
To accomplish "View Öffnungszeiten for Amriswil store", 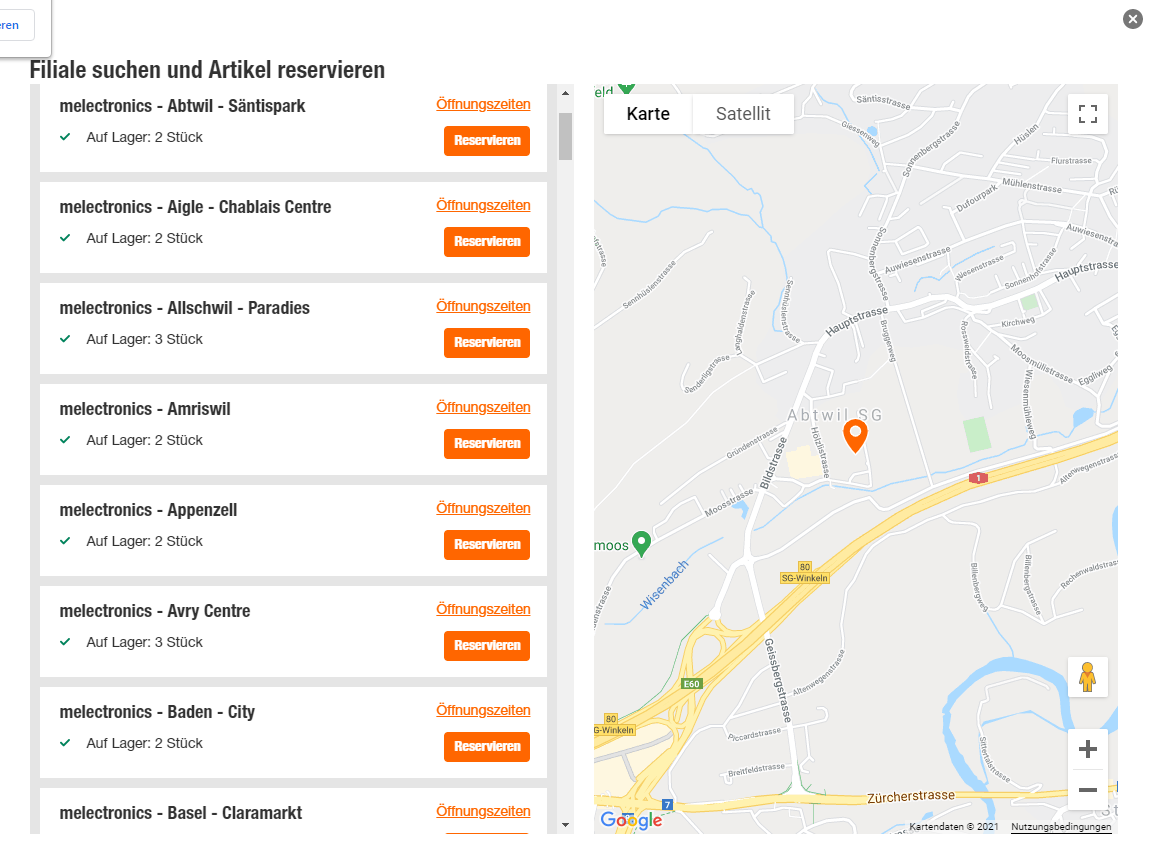I will (483, 407).
